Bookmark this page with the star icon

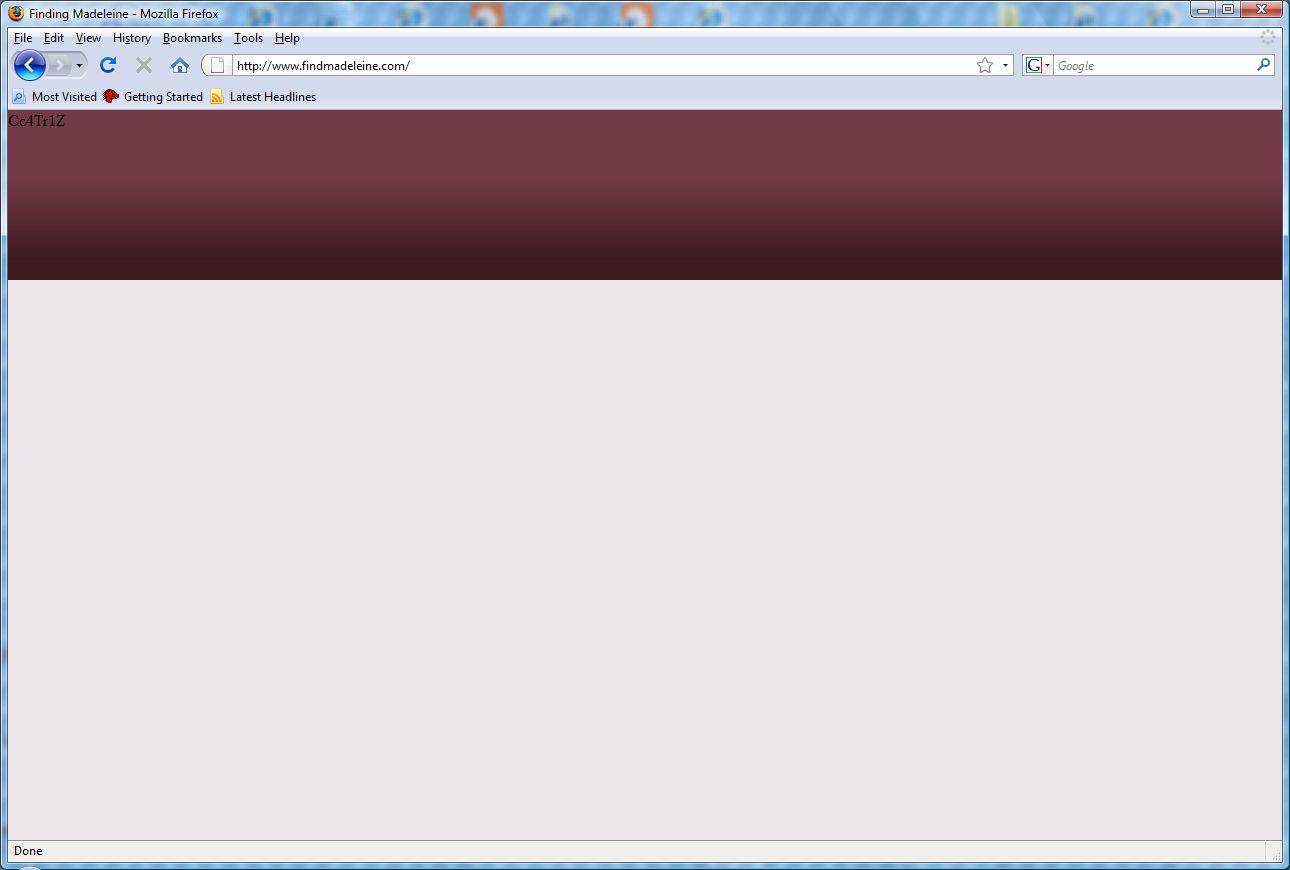tap(985, 66)
